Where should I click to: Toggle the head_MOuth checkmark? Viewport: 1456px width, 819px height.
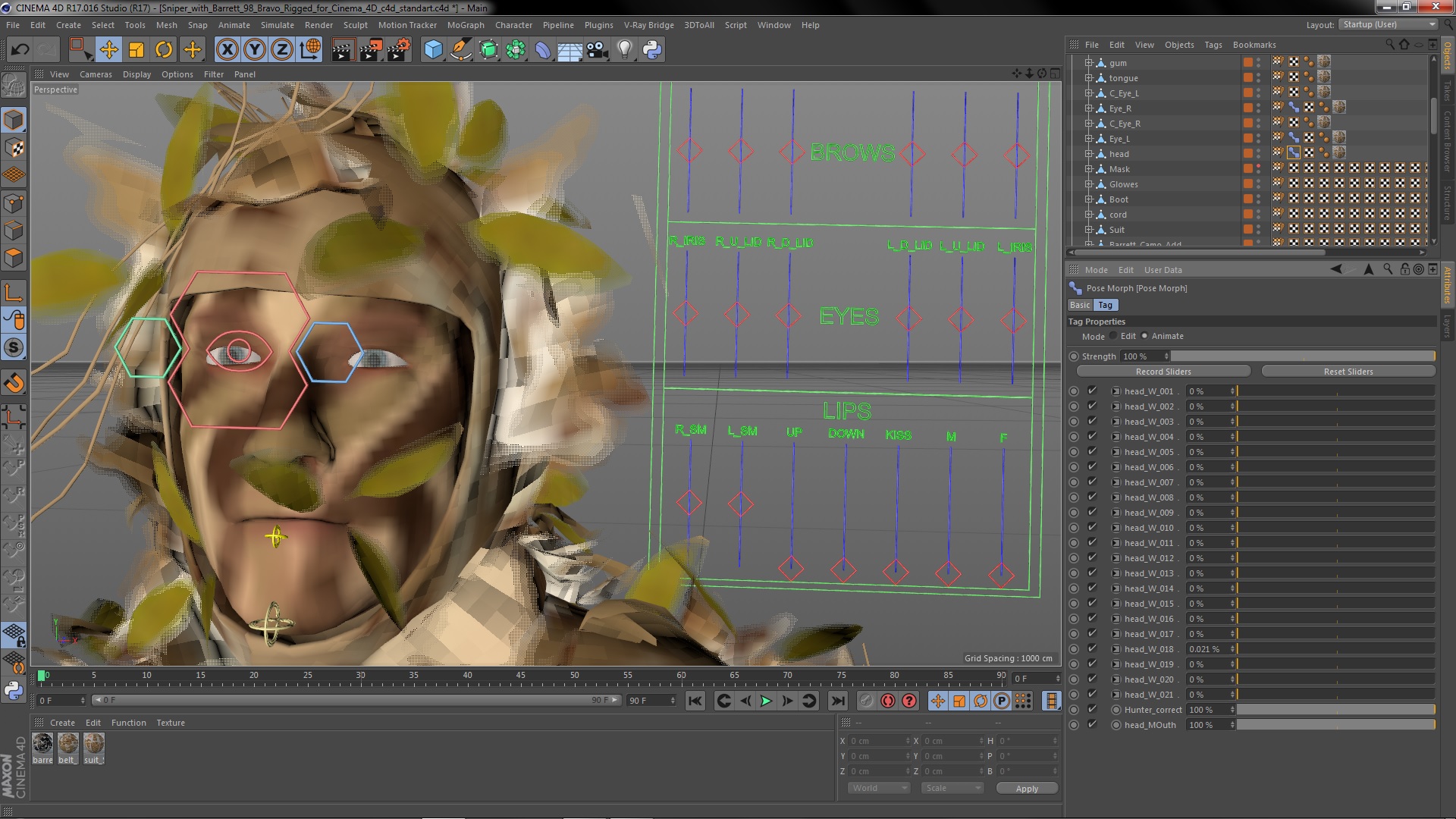coord(1092,725)
